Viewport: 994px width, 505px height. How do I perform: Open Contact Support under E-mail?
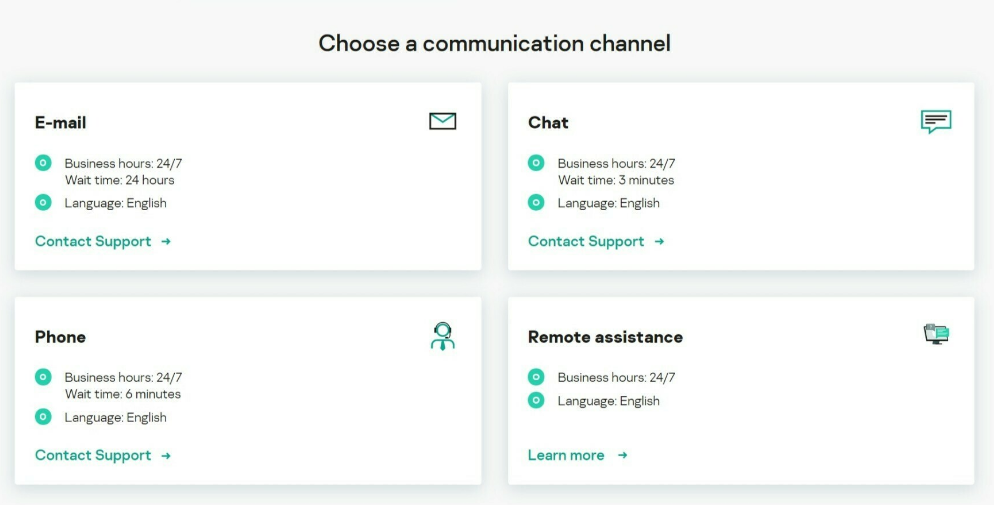click(93, 241)
